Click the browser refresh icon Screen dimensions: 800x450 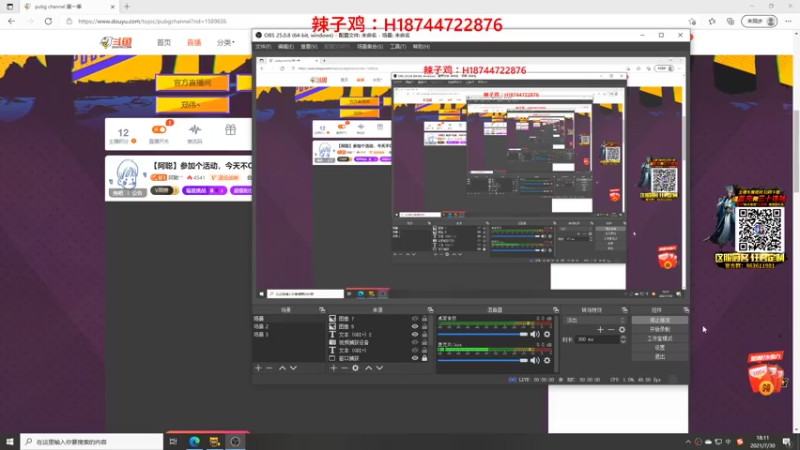click(48, 21)
